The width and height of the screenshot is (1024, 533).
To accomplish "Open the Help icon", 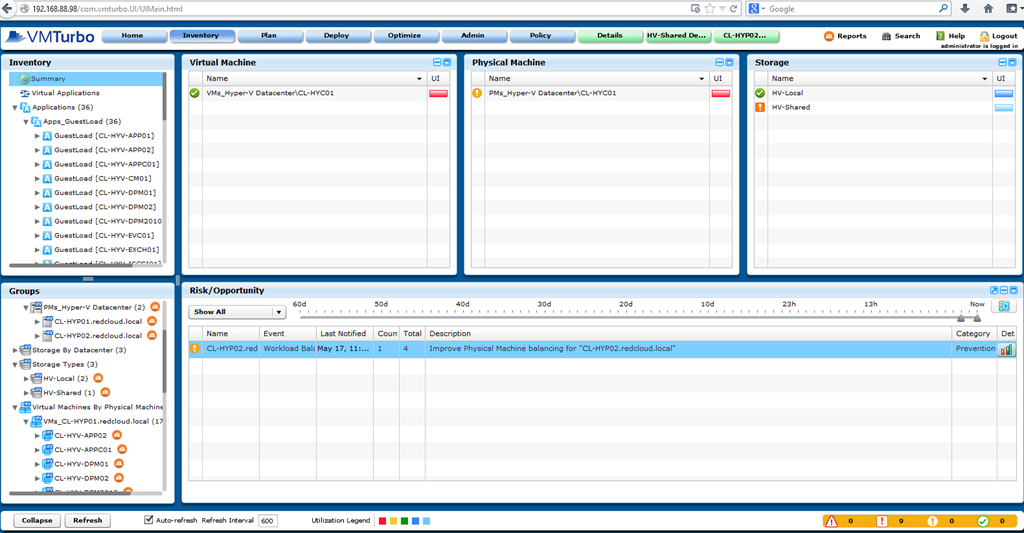I will pyautogui.click(x=940, y=36).
